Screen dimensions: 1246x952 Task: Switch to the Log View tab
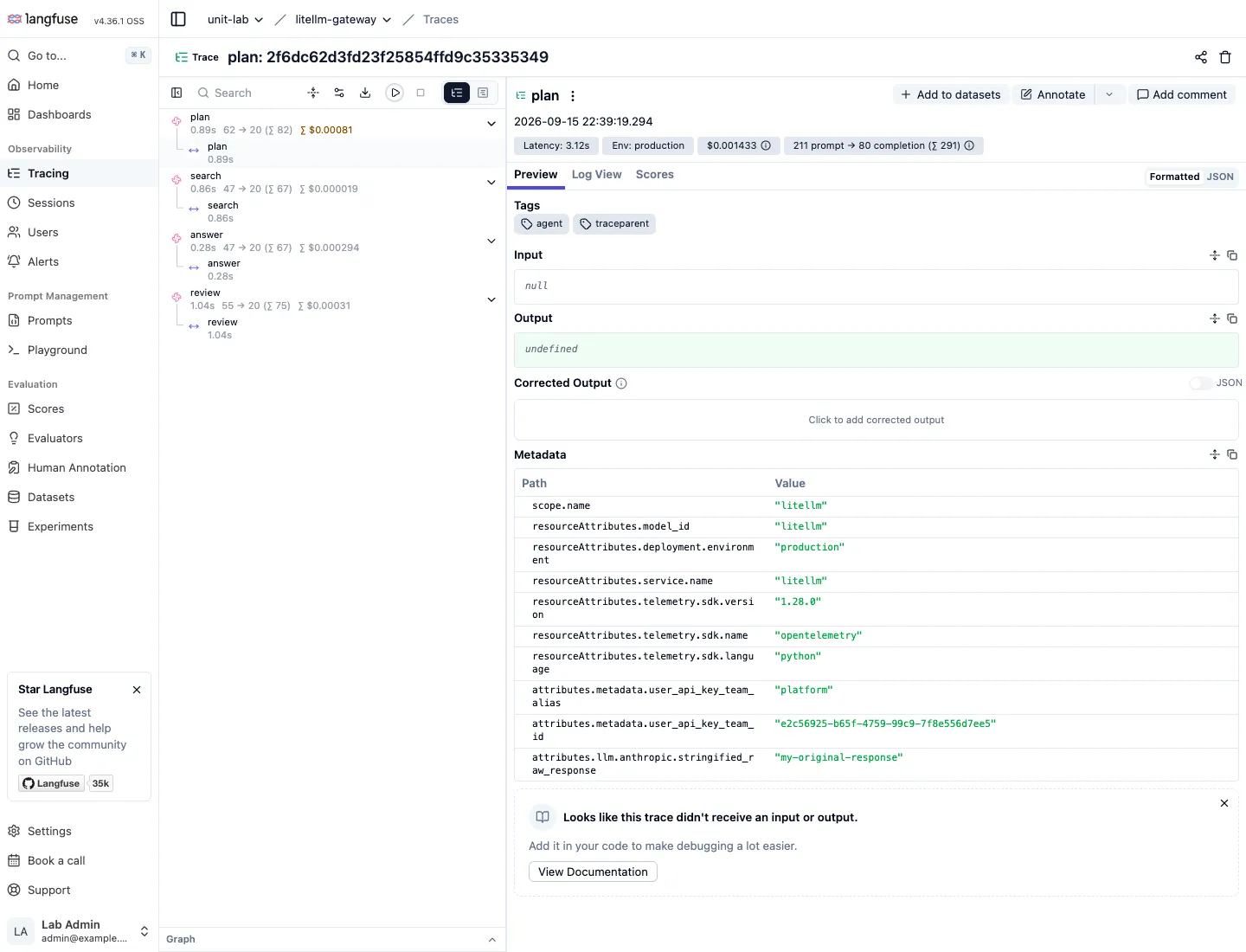click(596, 174)
